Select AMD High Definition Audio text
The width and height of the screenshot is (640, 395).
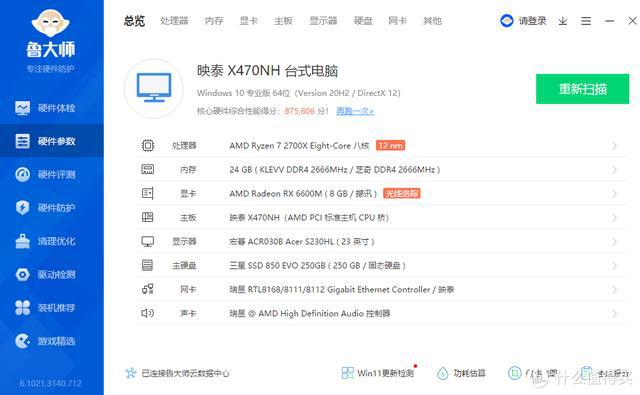[309, 313]
